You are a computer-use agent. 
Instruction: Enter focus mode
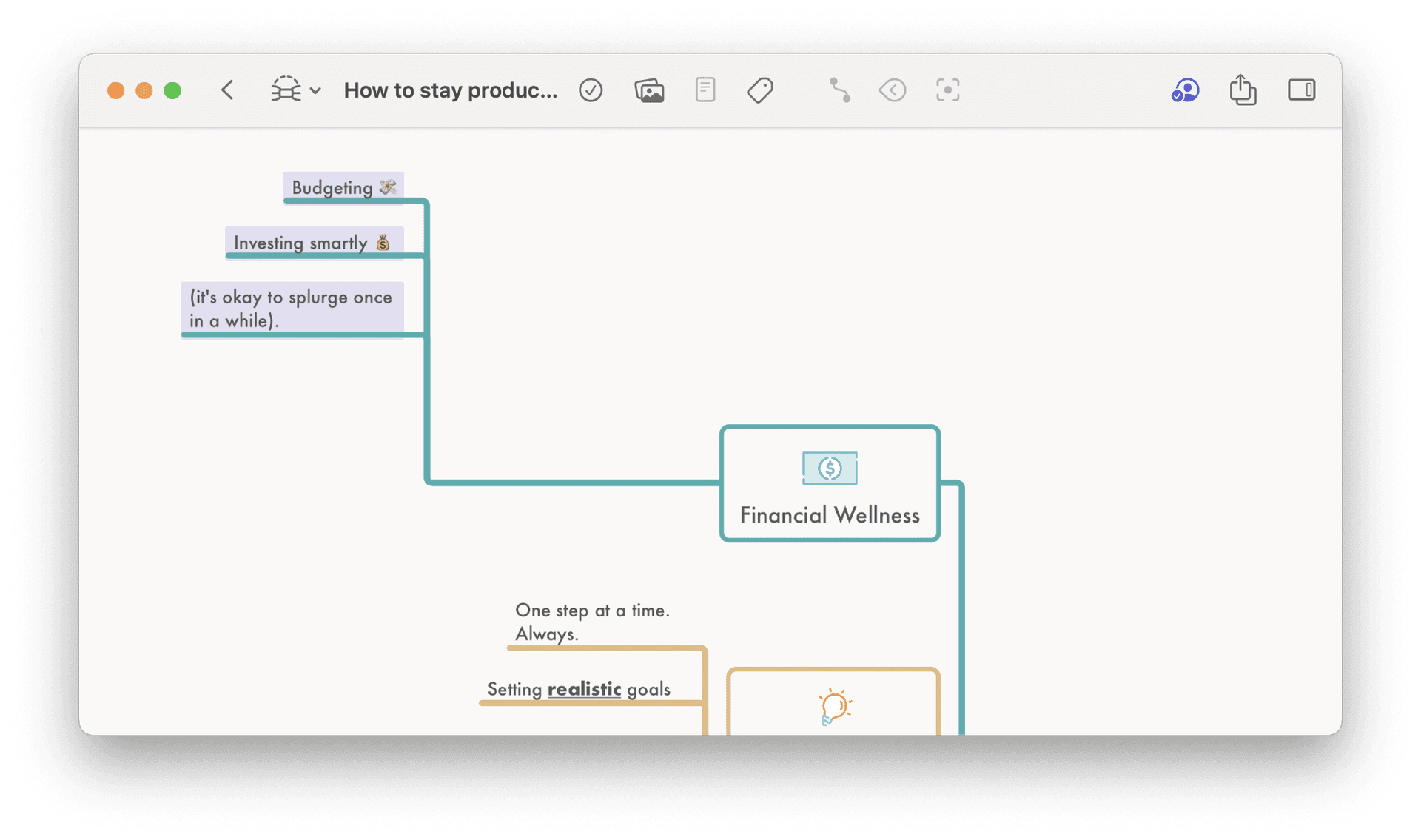[x=947, y=90]
